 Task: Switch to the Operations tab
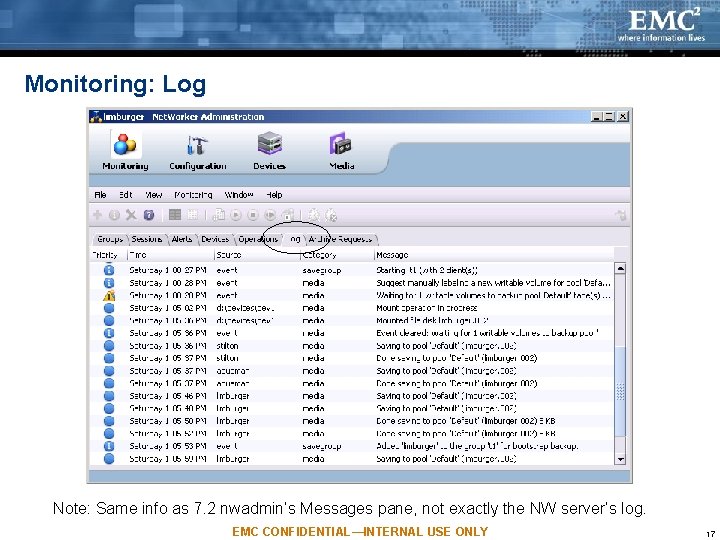click(258, 239)
